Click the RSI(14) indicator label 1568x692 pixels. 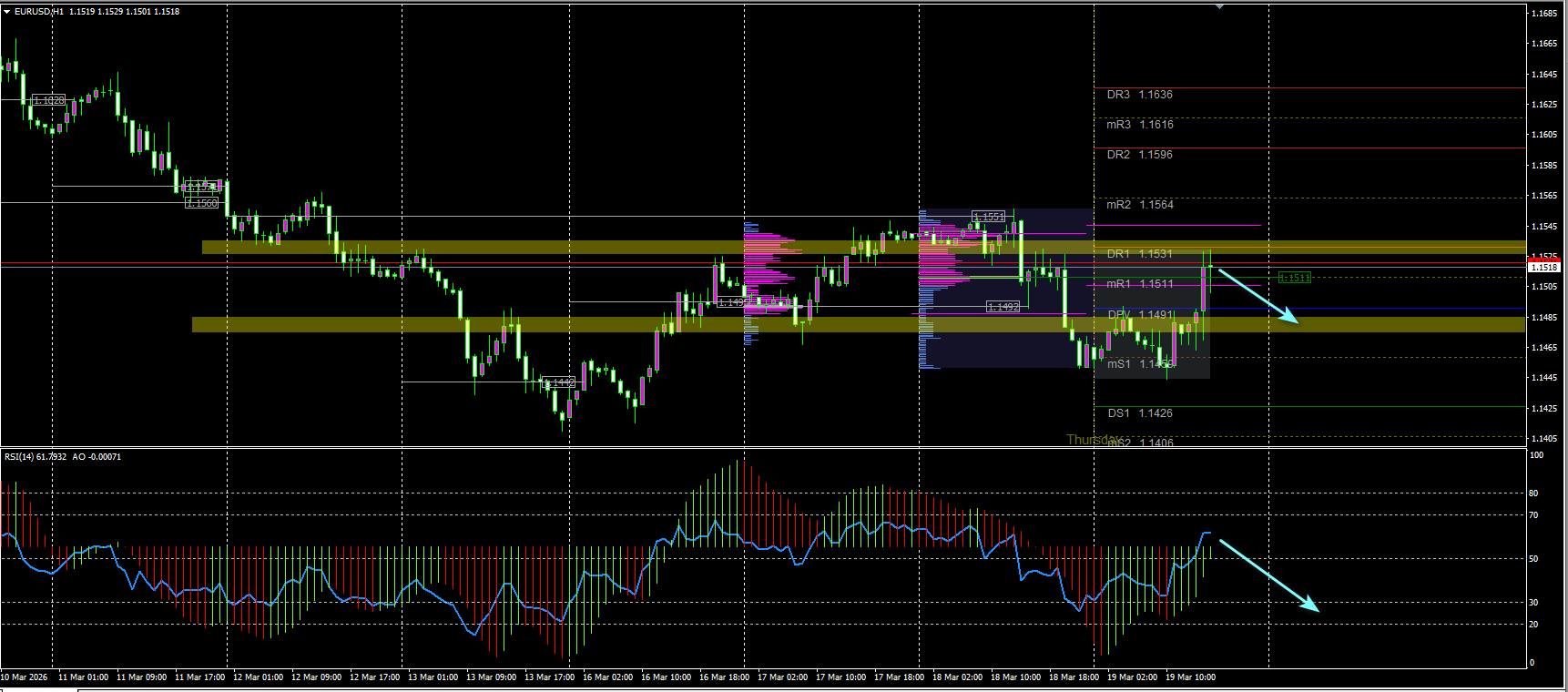tap(36, 457)
